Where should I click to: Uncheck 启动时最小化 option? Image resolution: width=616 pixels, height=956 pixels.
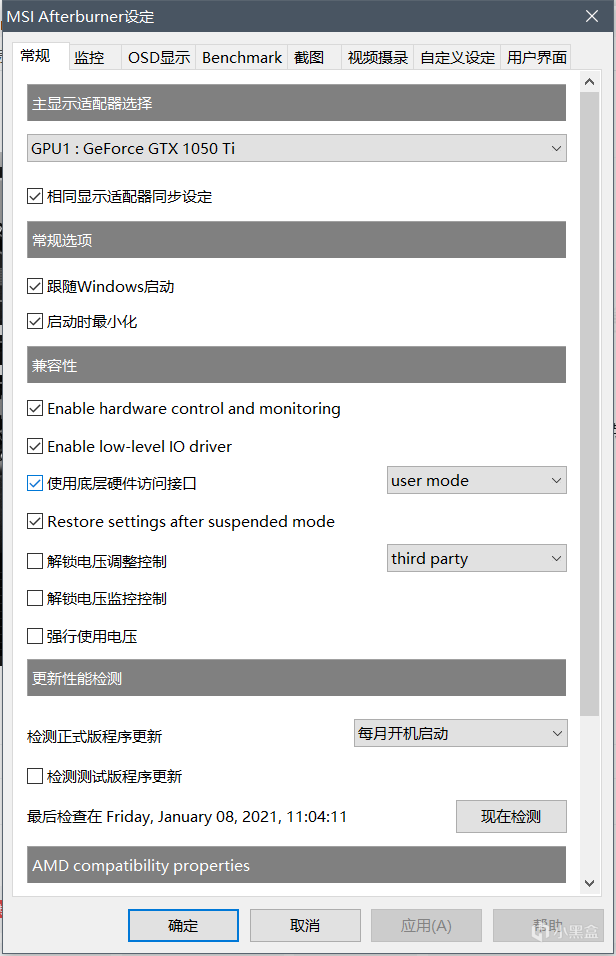pyautogui.click(x=36, y=323)
